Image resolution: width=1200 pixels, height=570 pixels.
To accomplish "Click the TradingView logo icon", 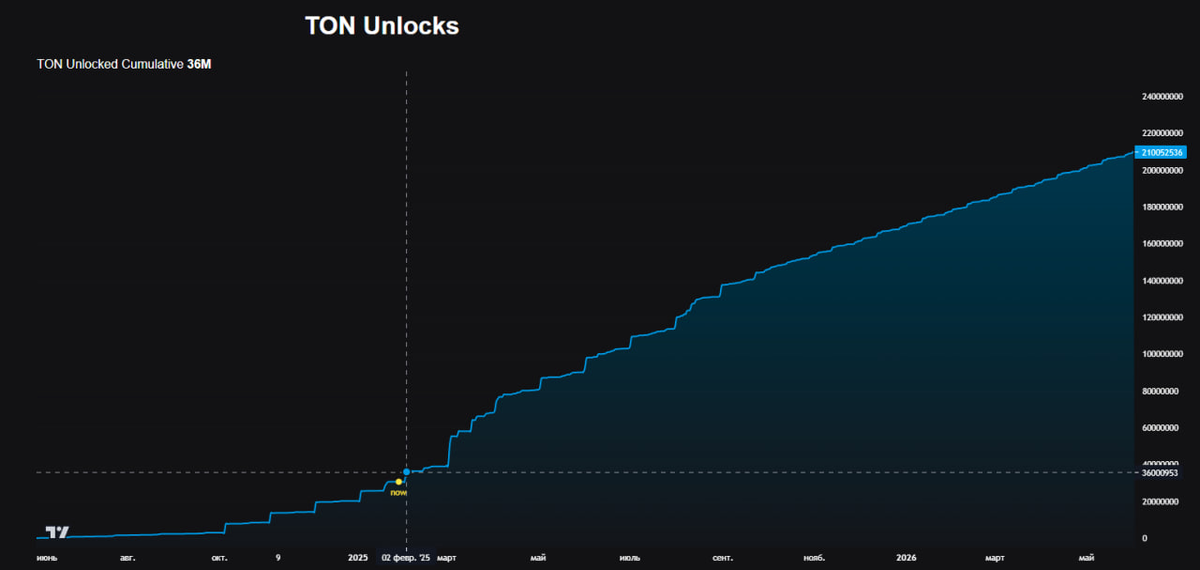I will pos(58,532).
